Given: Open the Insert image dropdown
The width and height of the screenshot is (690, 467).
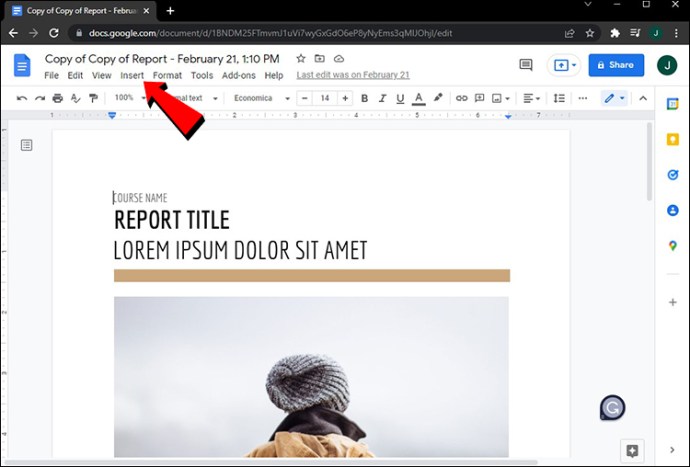Looking at the screenshot, I should coord(501,98).
